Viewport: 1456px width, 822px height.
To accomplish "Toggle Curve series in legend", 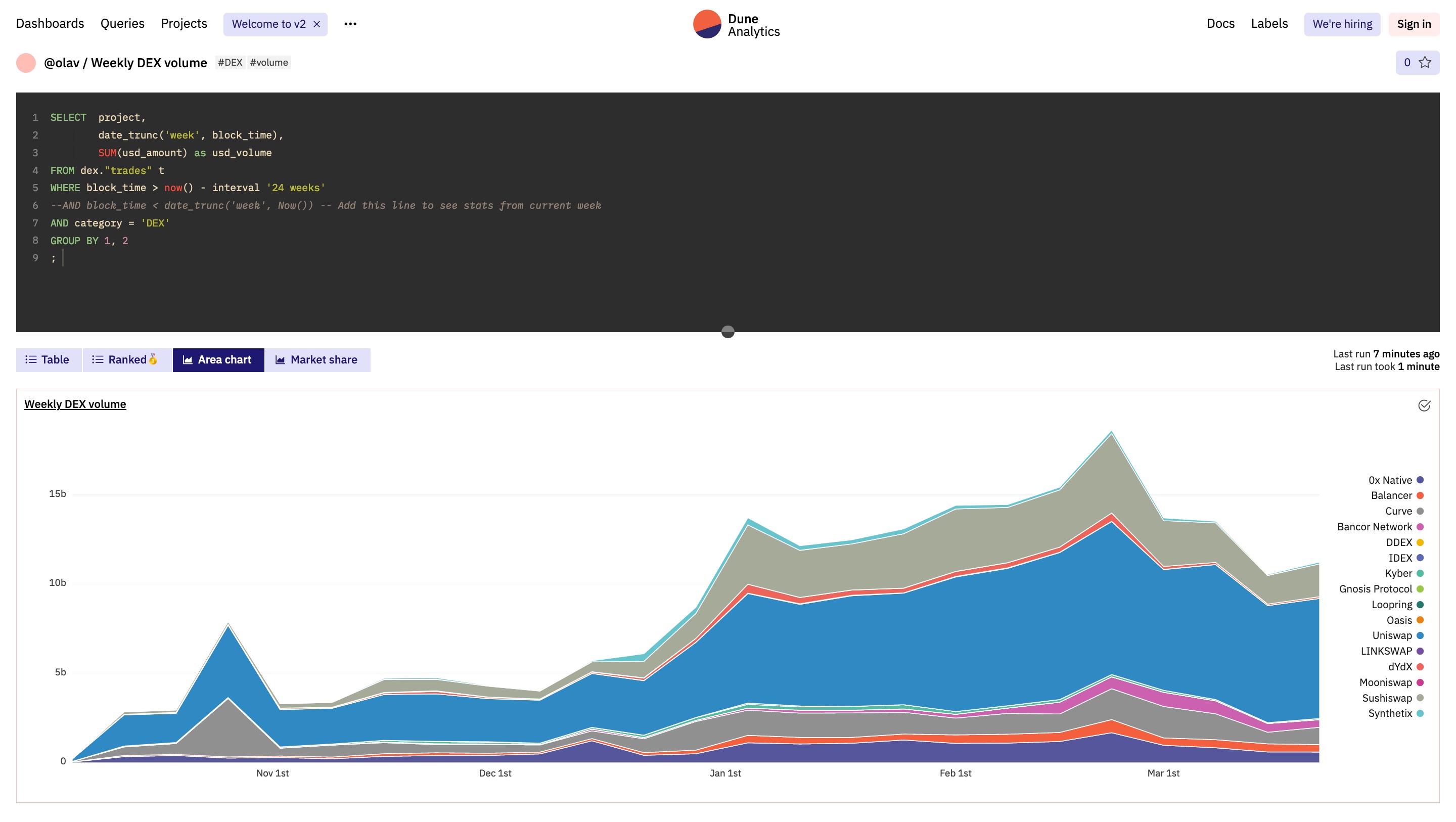I will [x=1404, y=511].
